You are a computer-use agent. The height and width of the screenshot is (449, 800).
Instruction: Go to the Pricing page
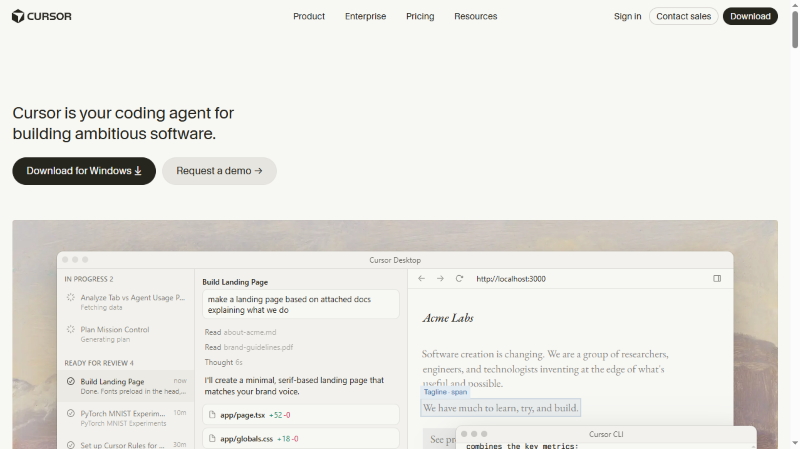coord(420,16)
